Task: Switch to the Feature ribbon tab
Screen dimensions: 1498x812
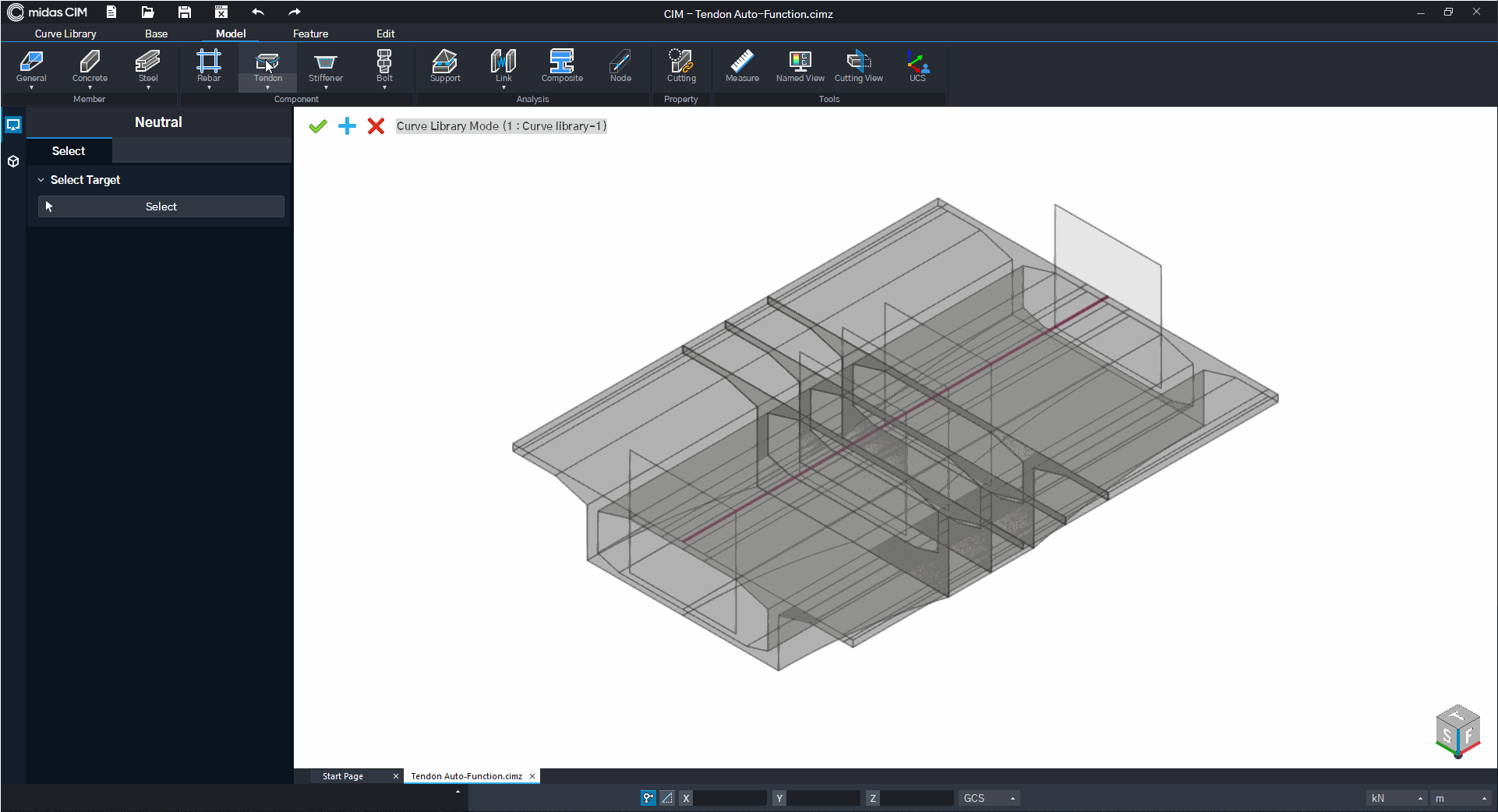Action: [x=310, y=34]
